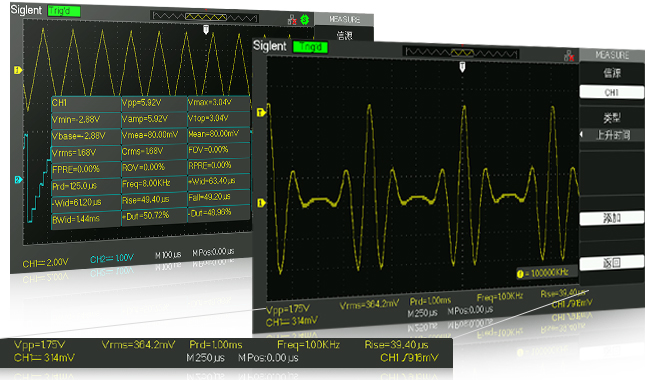This screenshot has width=650, height=380.
Task: Click the trigger position marker on left scope
Action: pos(206,29)
